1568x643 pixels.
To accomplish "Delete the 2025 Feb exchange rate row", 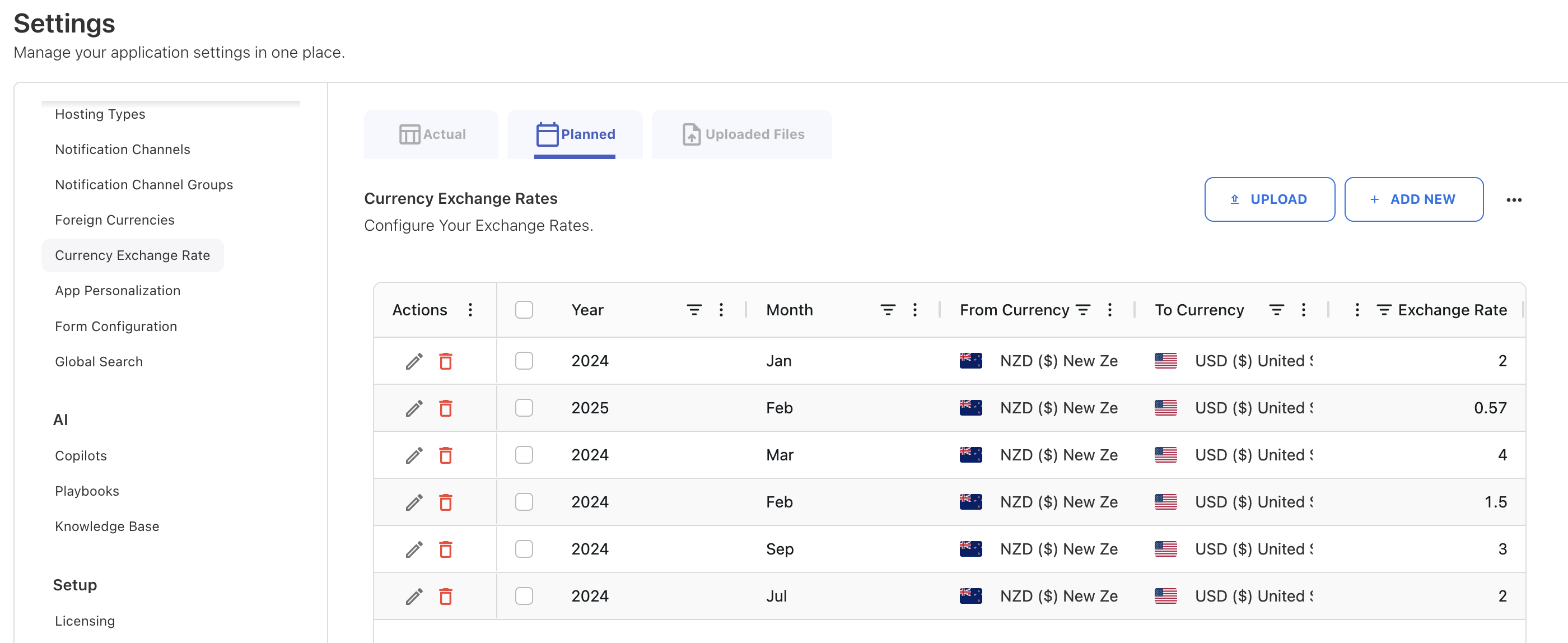I will [446, 408].
